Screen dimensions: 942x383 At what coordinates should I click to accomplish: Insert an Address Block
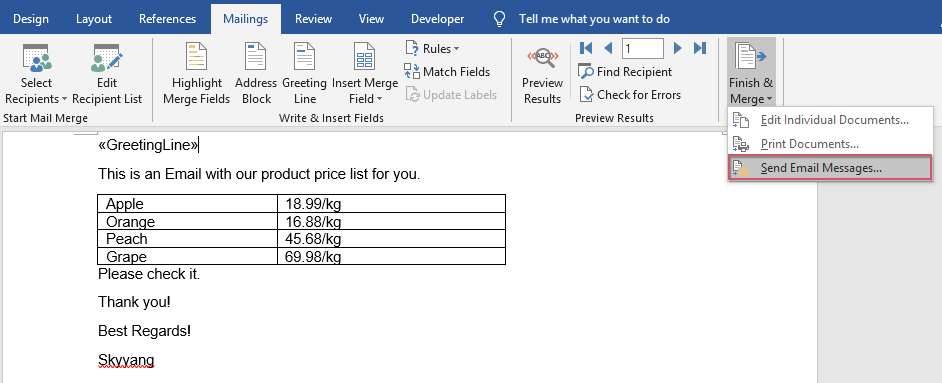coord(256,74)
